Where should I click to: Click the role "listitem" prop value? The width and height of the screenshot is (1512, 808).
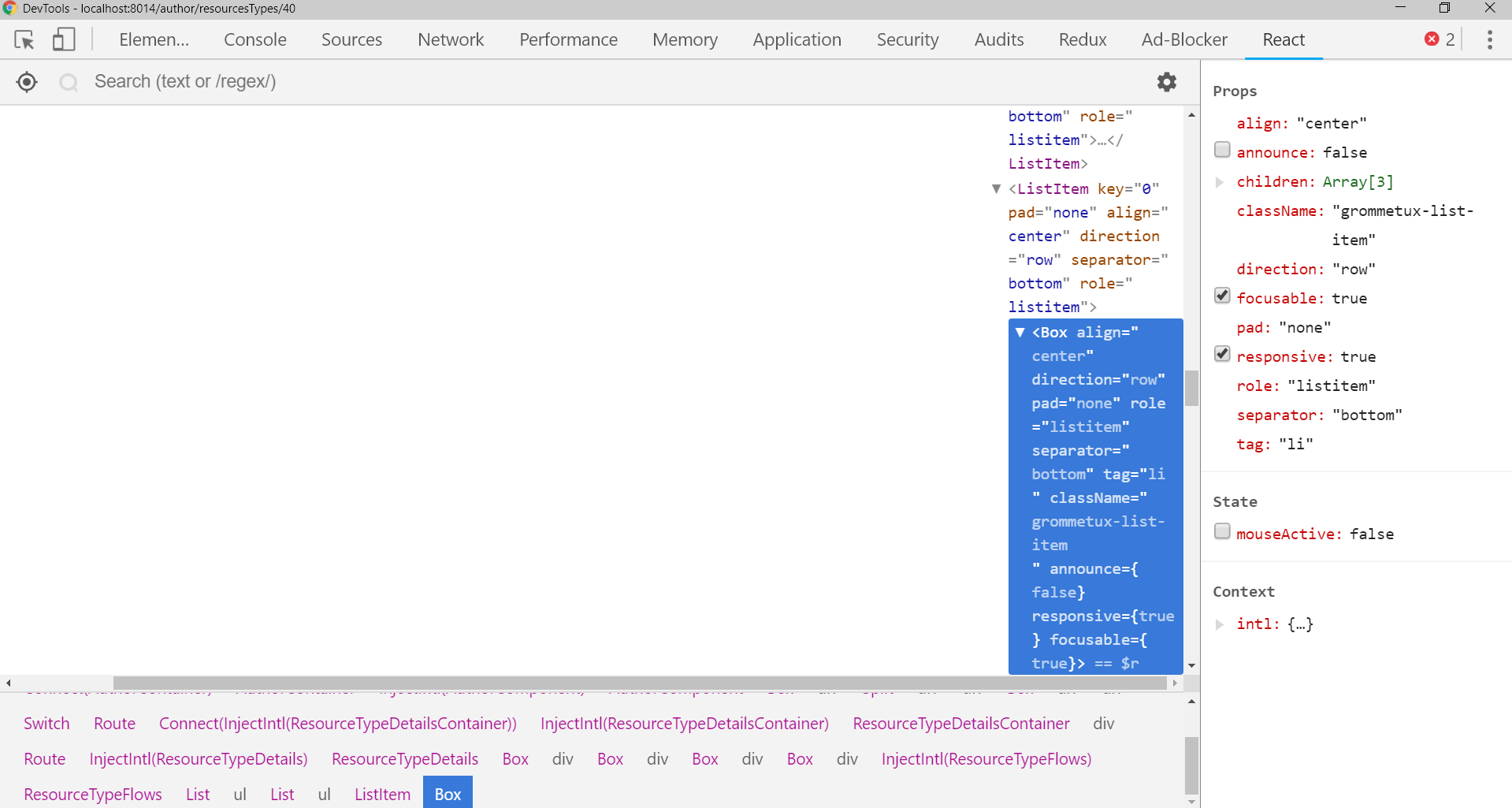click(x=1332, y=386)
